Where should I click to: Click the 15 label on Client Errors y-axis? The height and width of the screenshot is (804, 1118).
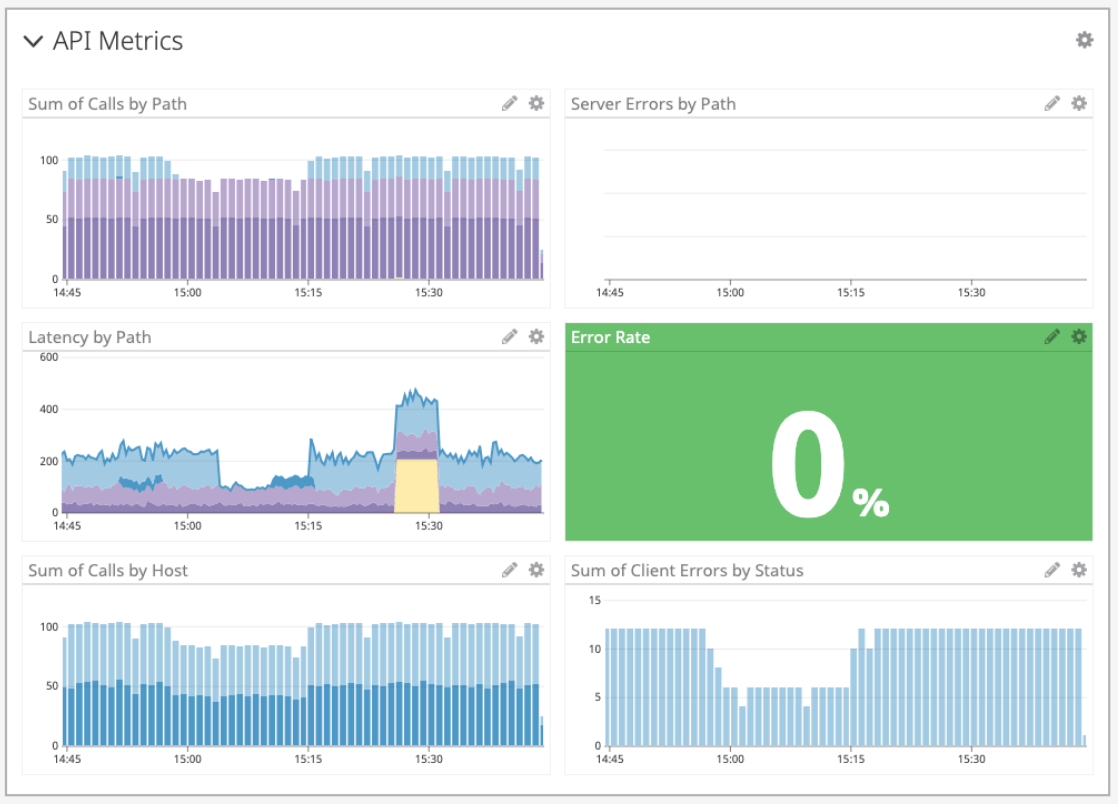[595, 600]
